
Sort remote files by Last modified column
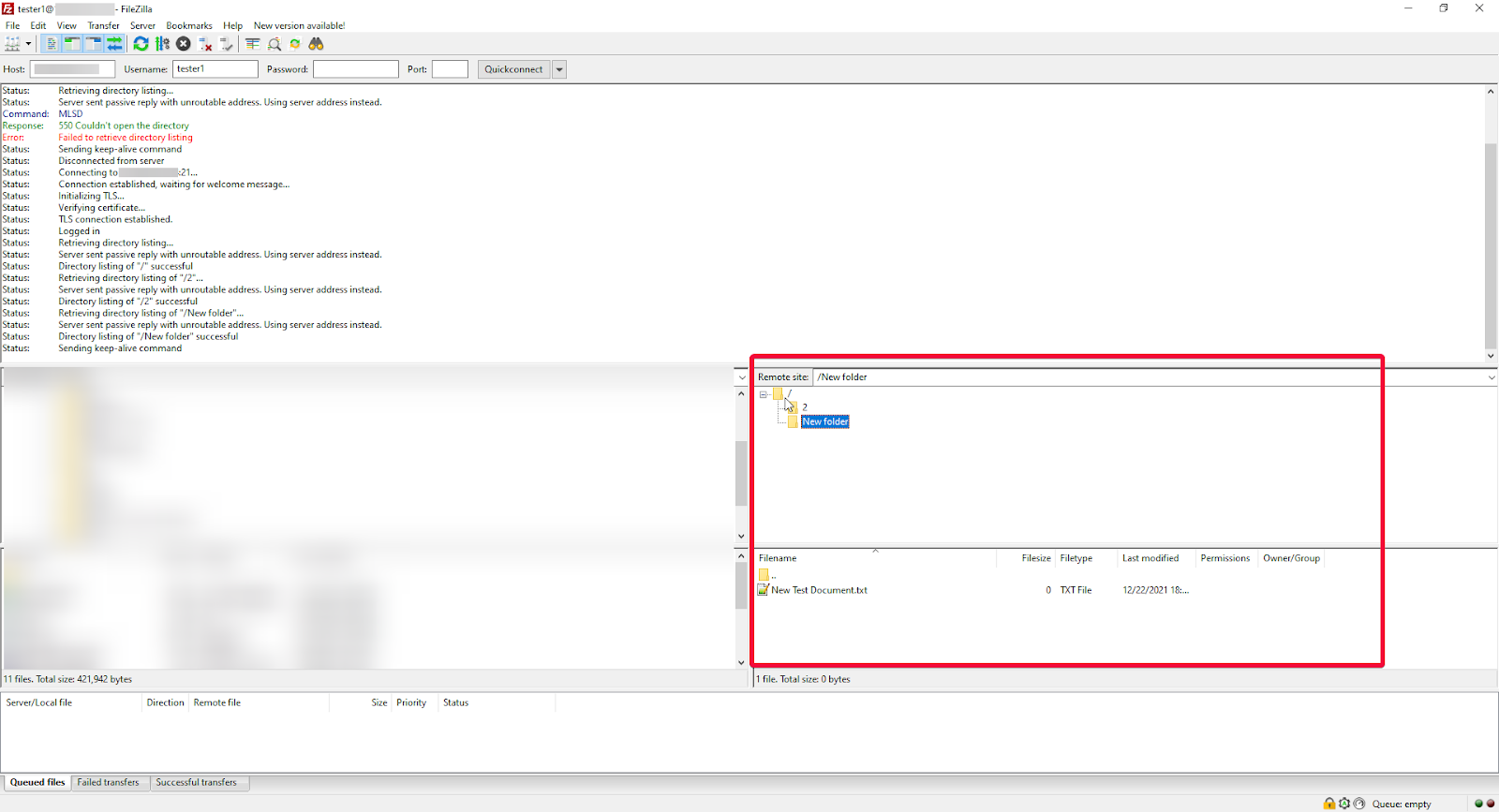pos(1157,558)
